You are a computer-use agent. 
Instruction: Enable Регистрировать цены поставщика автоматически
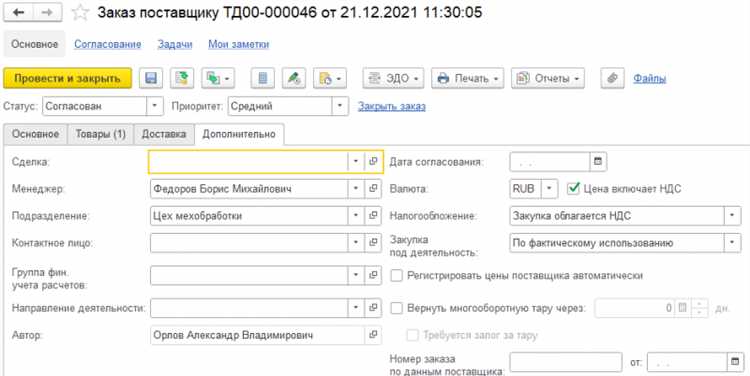397,276
